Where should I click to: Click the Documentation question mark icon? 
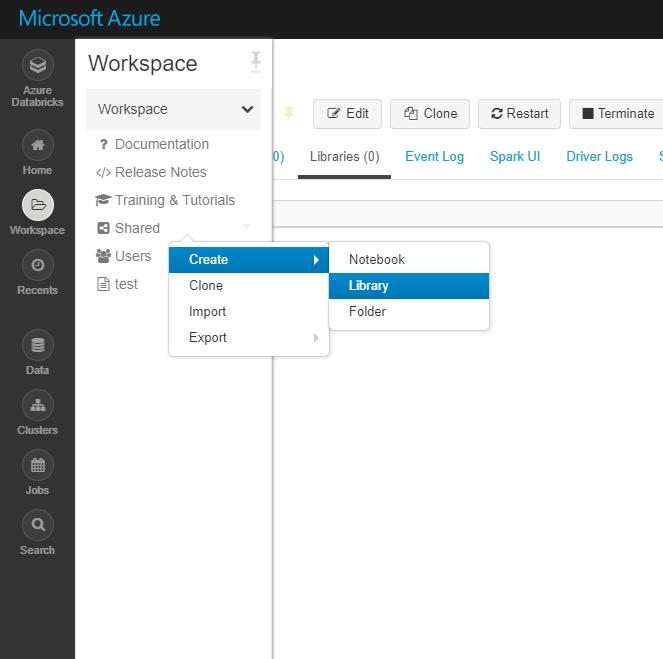[x=104, y=144]
